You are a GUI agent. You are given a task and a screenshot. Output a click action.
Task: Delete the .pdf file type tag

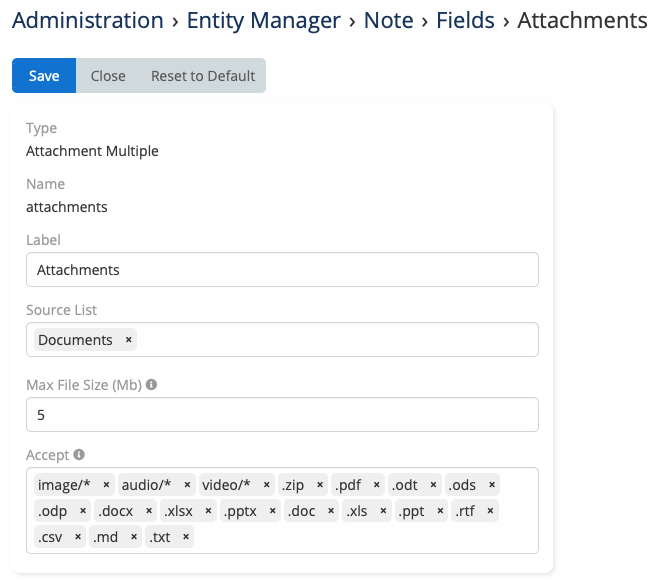pyautogui.click(x=377, y=485)
